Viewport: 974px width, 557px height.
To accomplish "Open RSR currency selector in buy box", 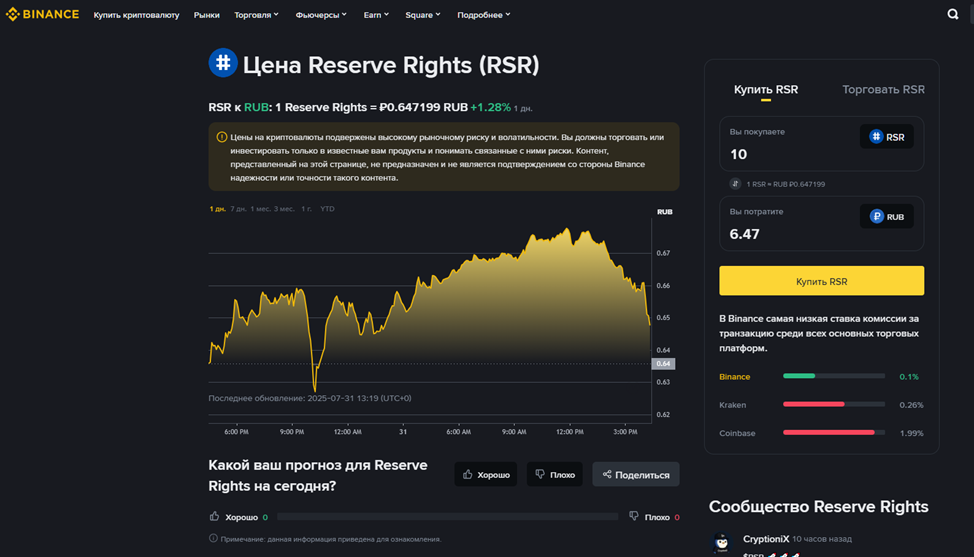I will pos(886,137).
